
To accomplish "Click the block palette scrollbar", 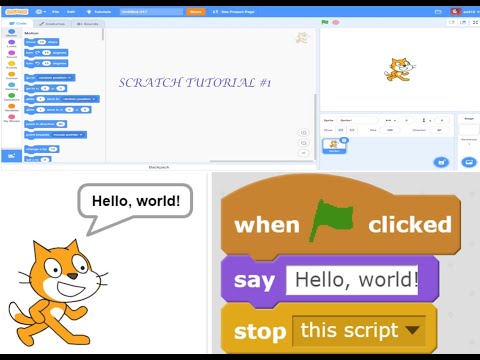I will [x=103, y=35].
